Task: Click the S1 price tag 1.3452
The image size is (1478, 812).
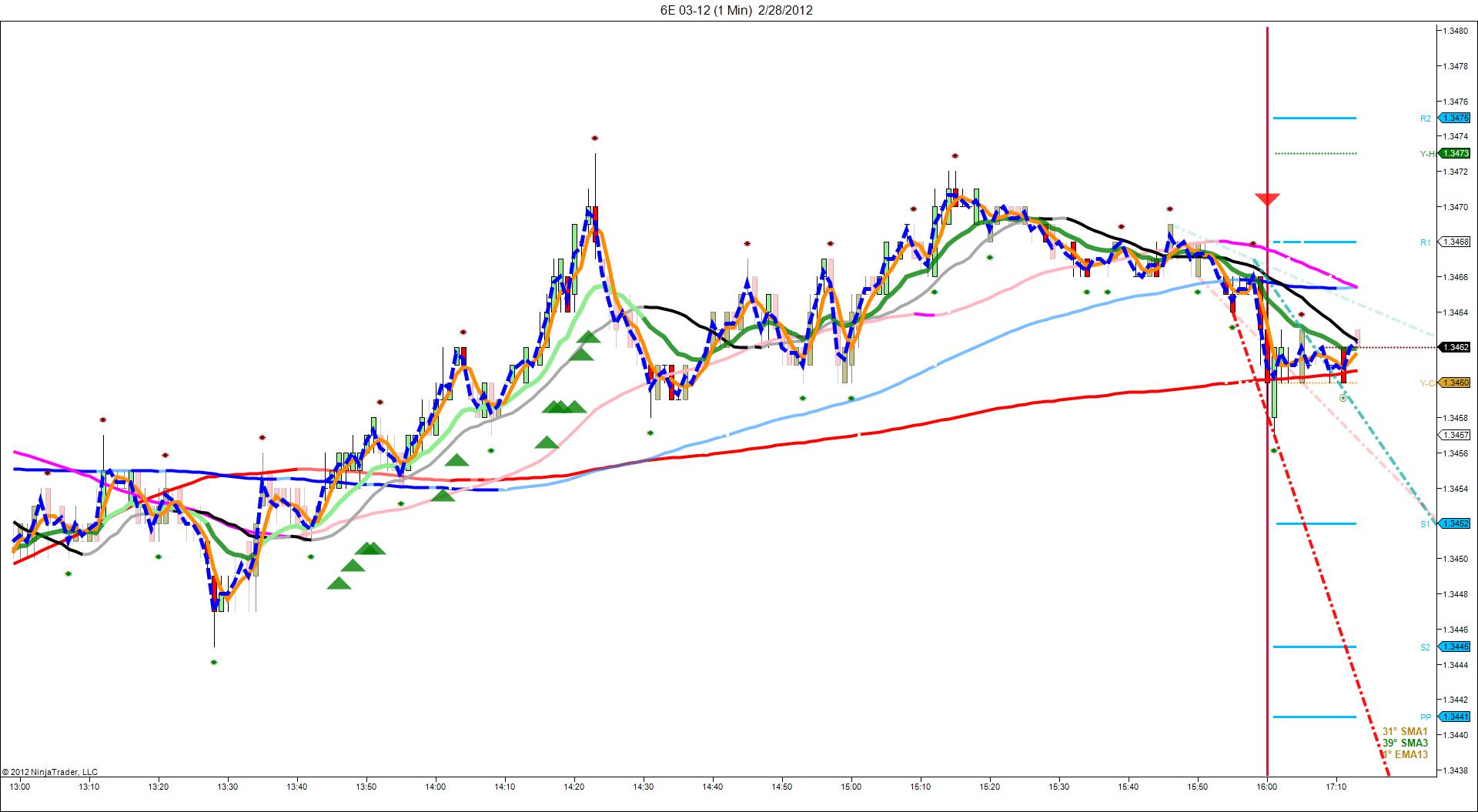Action: click(1455, 523)
